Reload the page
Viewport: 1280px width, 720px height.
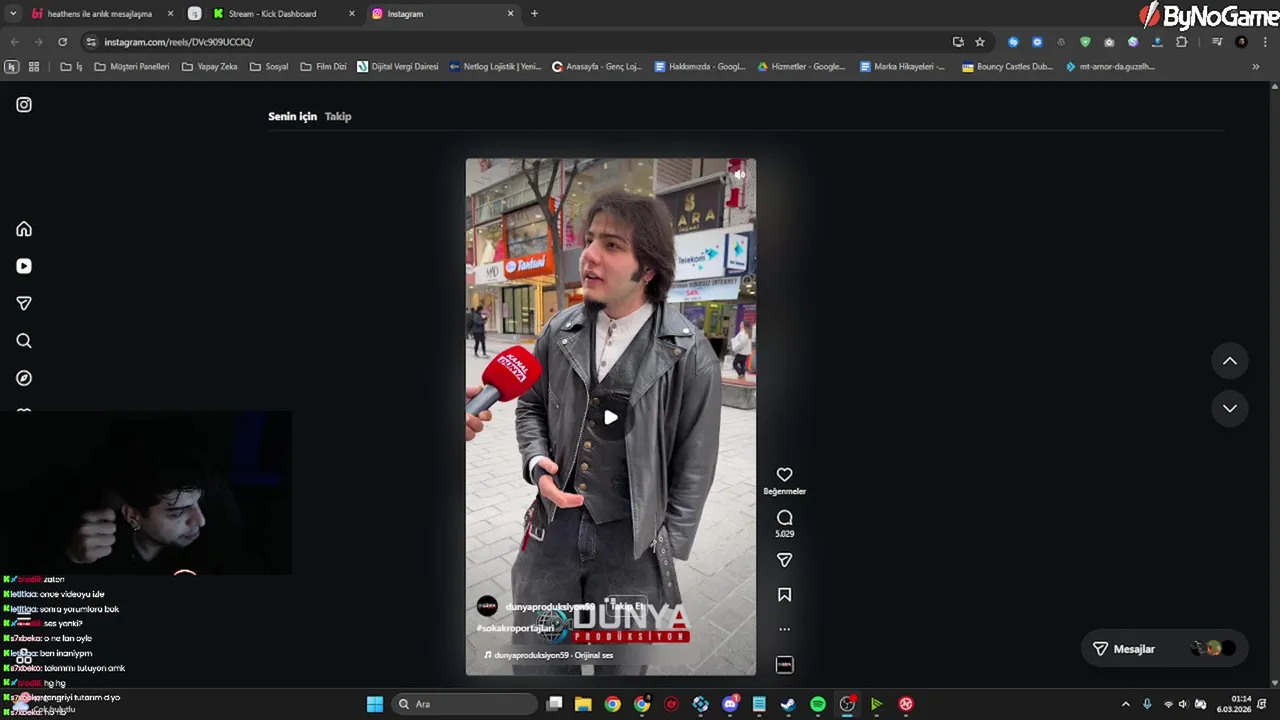pyautogui.click(x=62, y=42)
